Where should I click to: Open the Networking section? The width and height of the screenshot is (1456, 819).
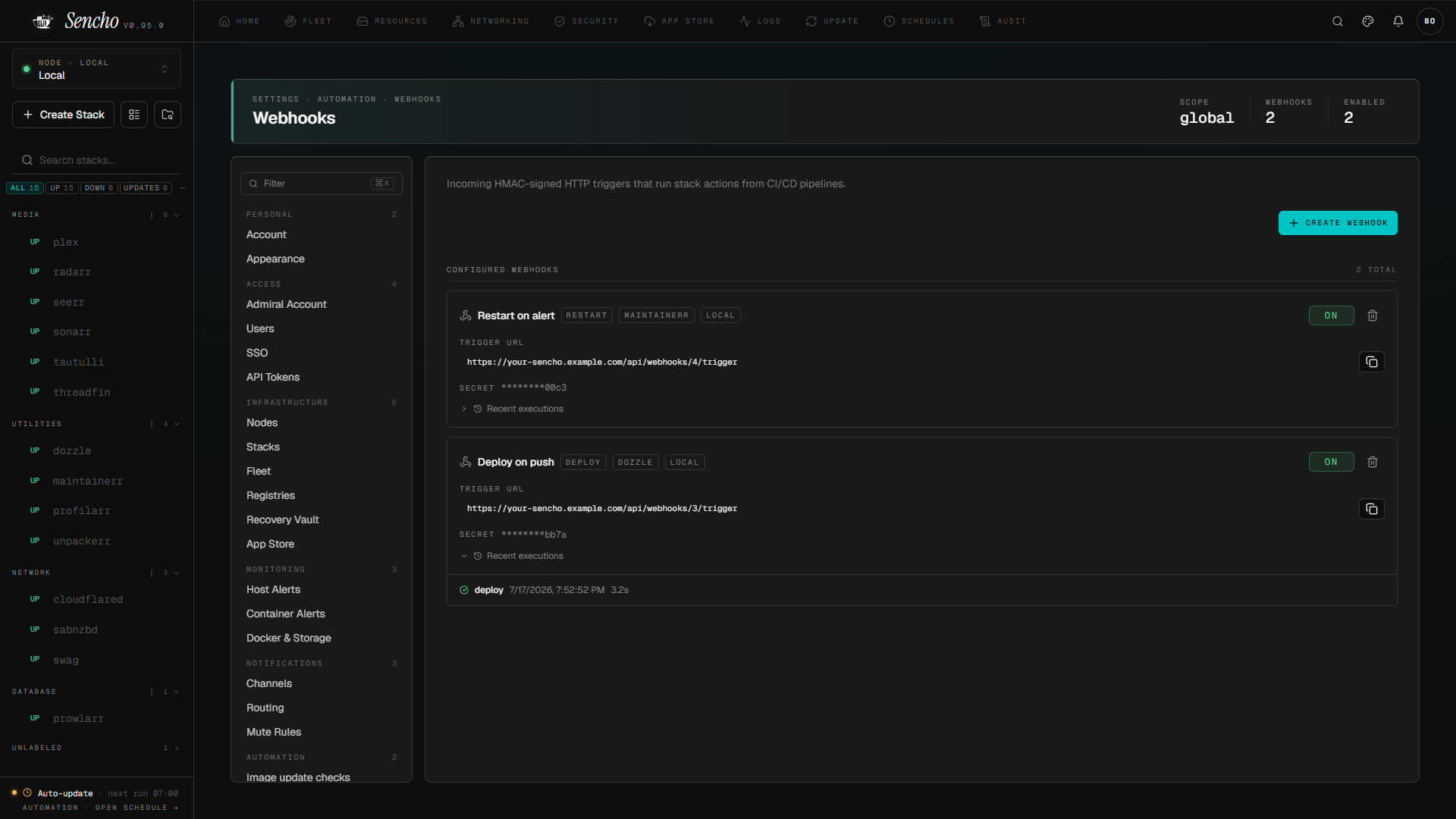(491, 21)
